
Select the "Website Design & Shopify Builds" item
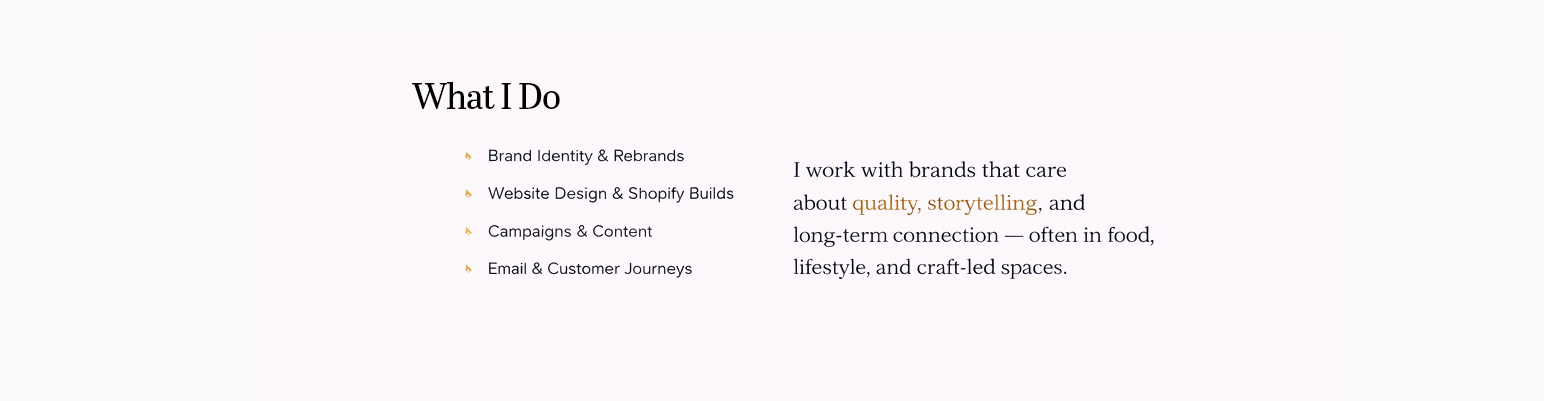(x=610, y=193)
